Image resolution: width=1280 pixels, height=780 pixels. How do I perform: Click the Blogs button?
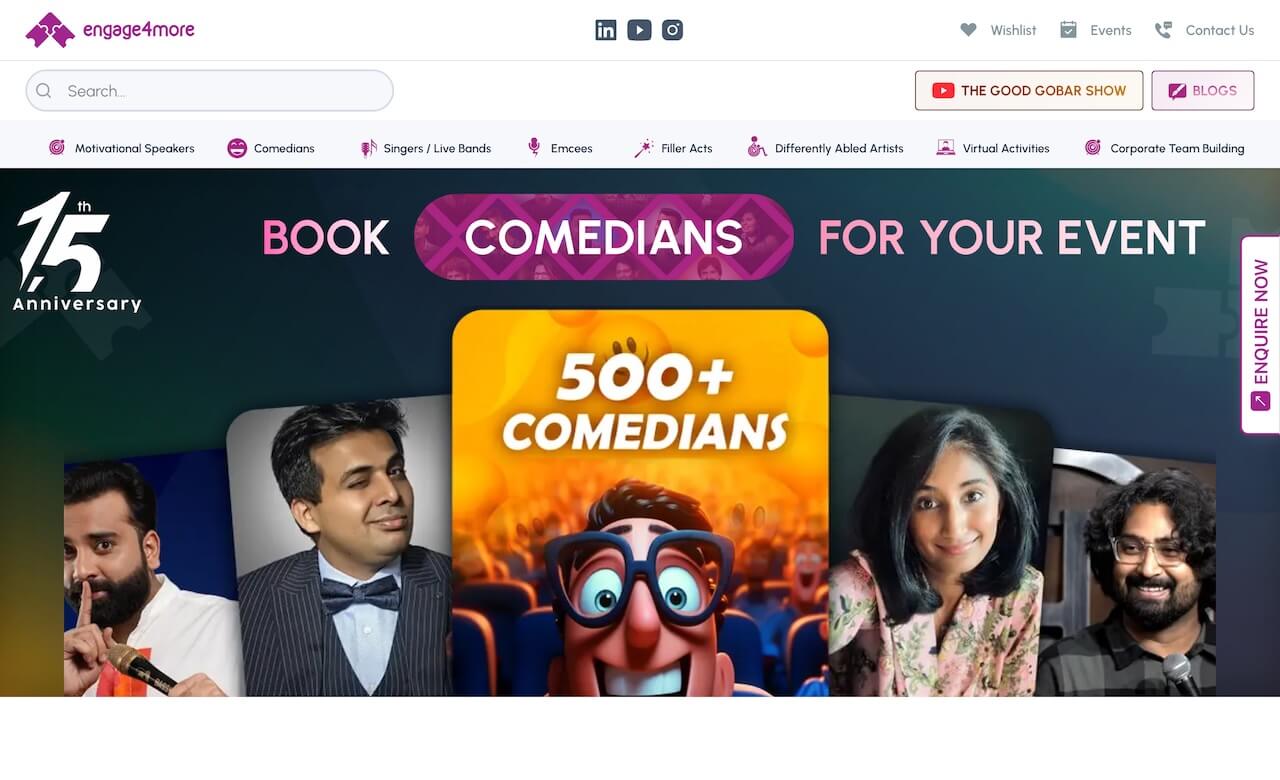click(1203, 90)
